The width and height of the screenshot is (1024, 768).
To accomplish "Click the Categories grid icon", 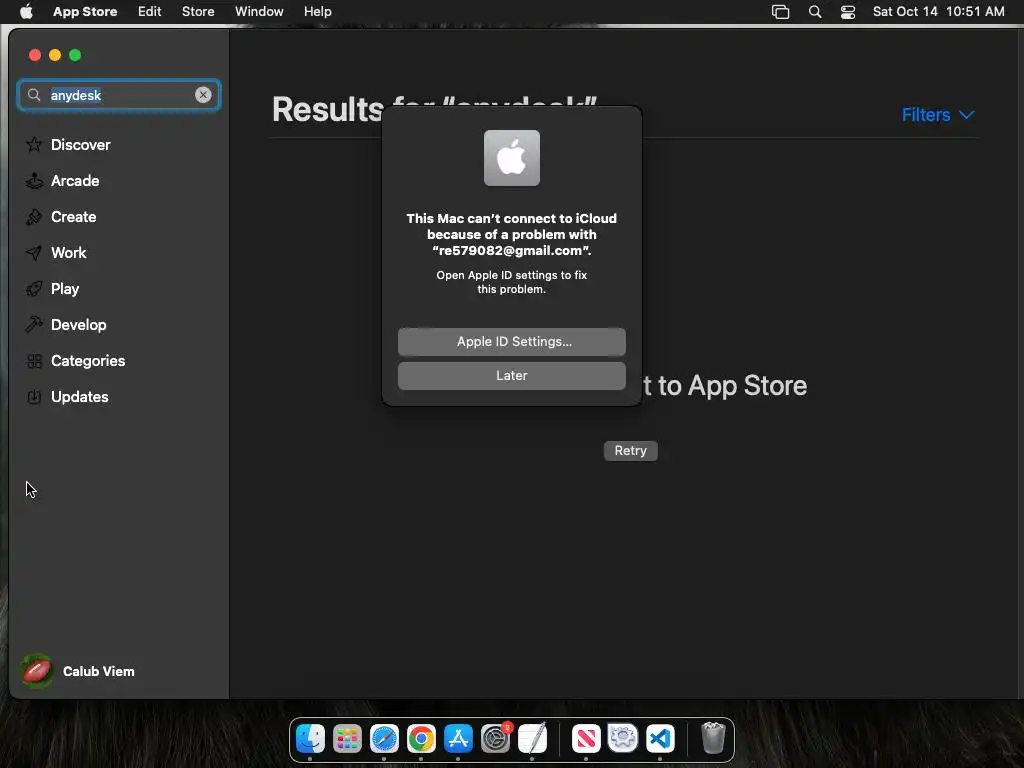I will coord(34,360).
